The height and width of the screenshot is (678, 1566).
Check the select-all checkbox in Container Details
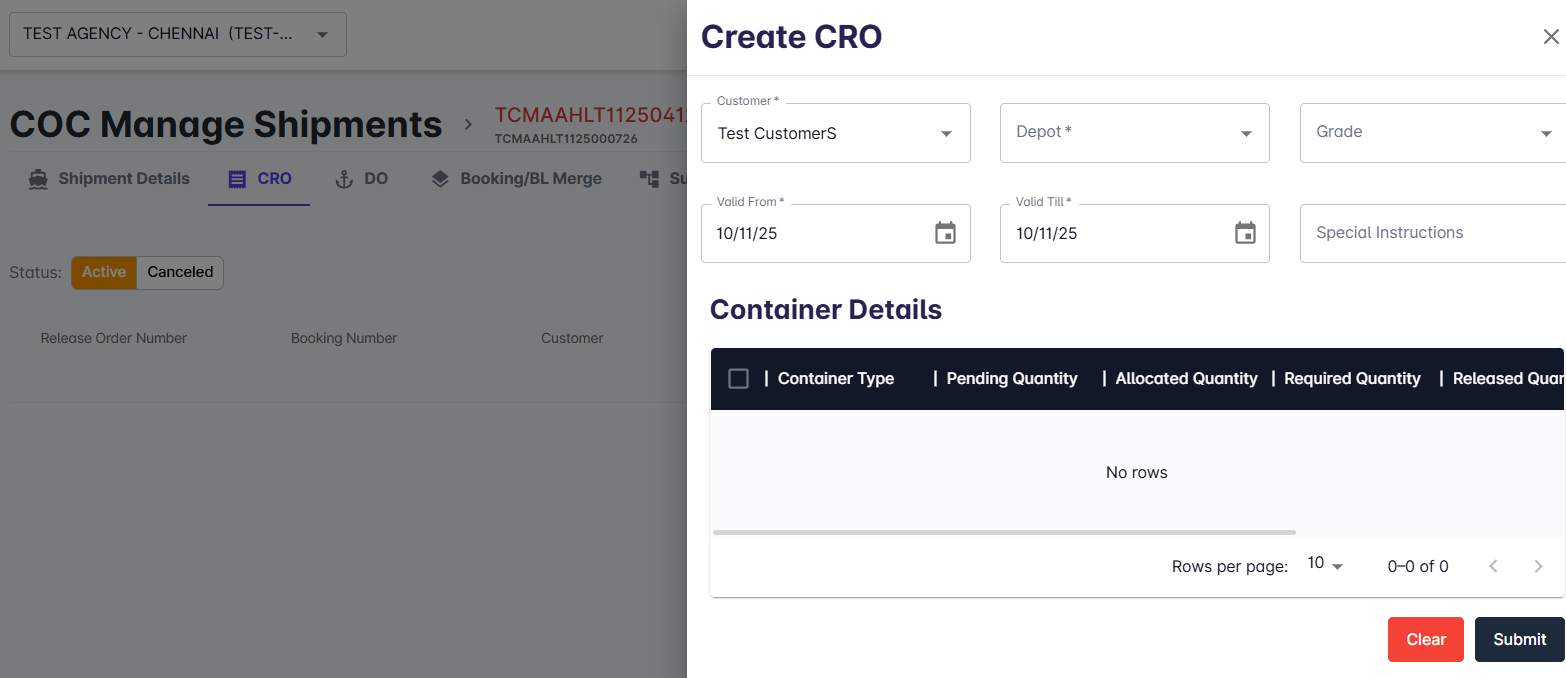tap(738, 378)
